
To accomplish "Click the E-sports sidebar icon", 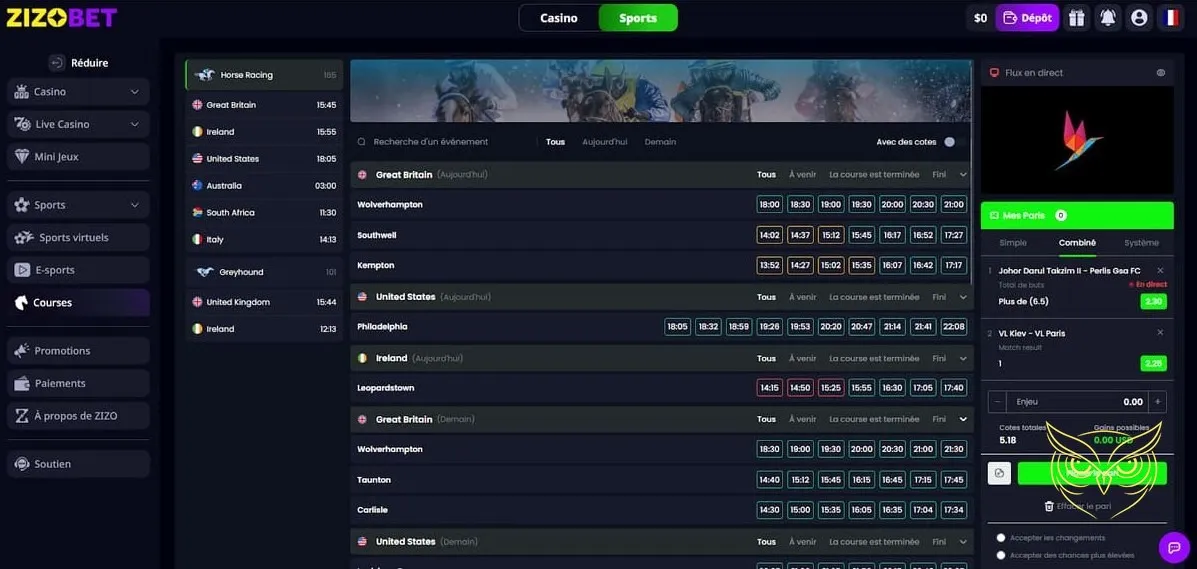I will pyautogui.click(x=21, y=270).
